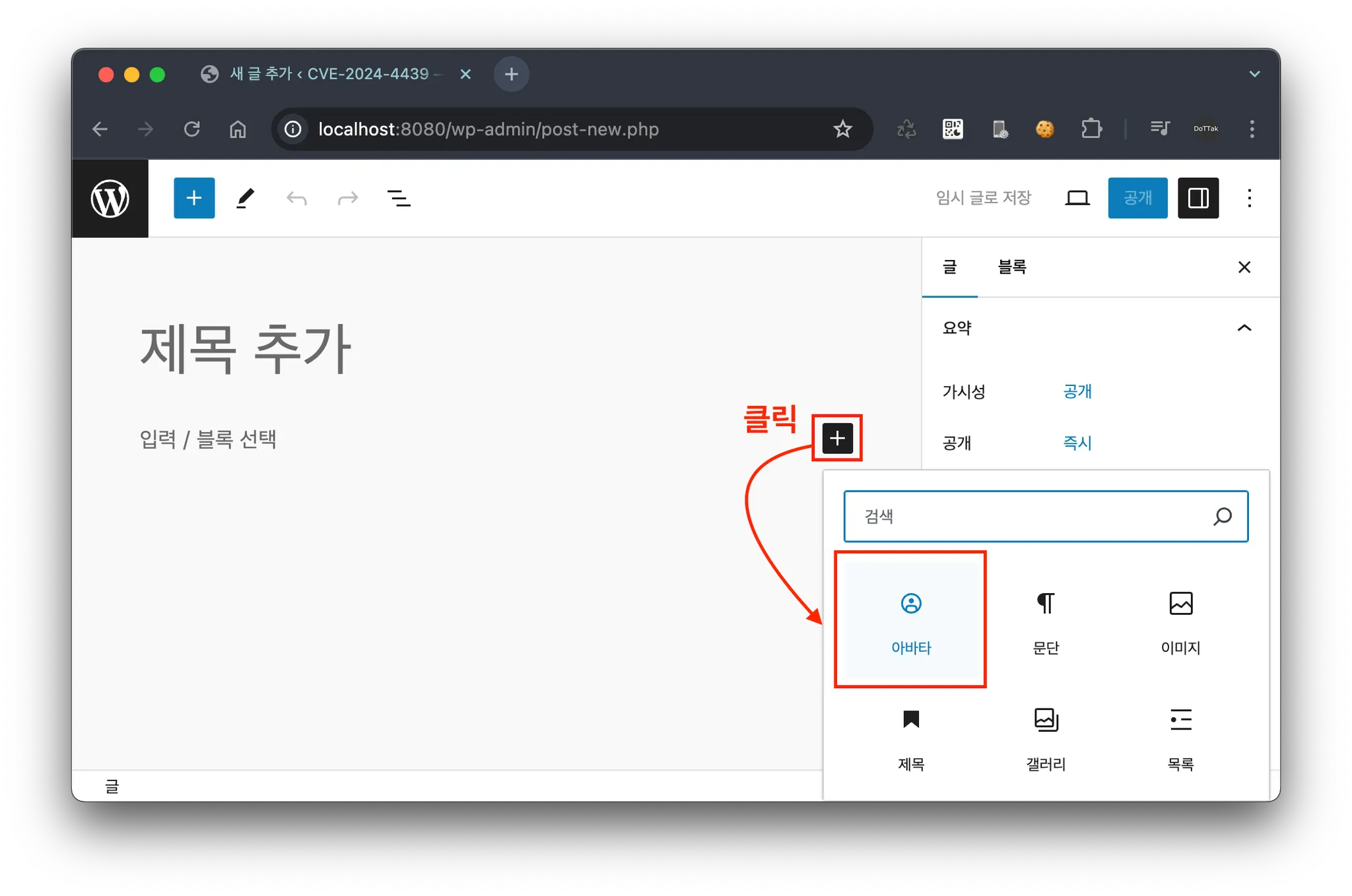This screenshot has height=896, width=1352.
Task: Click the blue 공개 publish button
Action: [1137, 198]
